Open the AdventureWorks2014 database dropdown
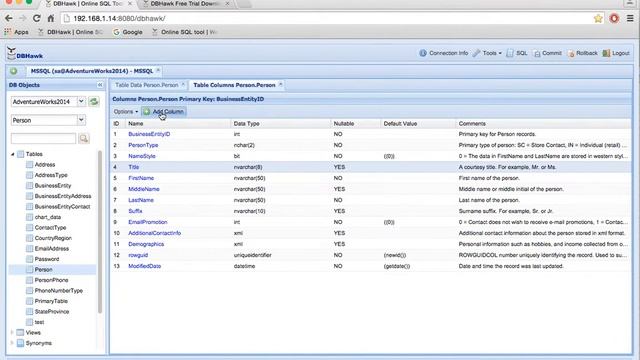Screen dimensions: 640x360 tap(81, 102)
